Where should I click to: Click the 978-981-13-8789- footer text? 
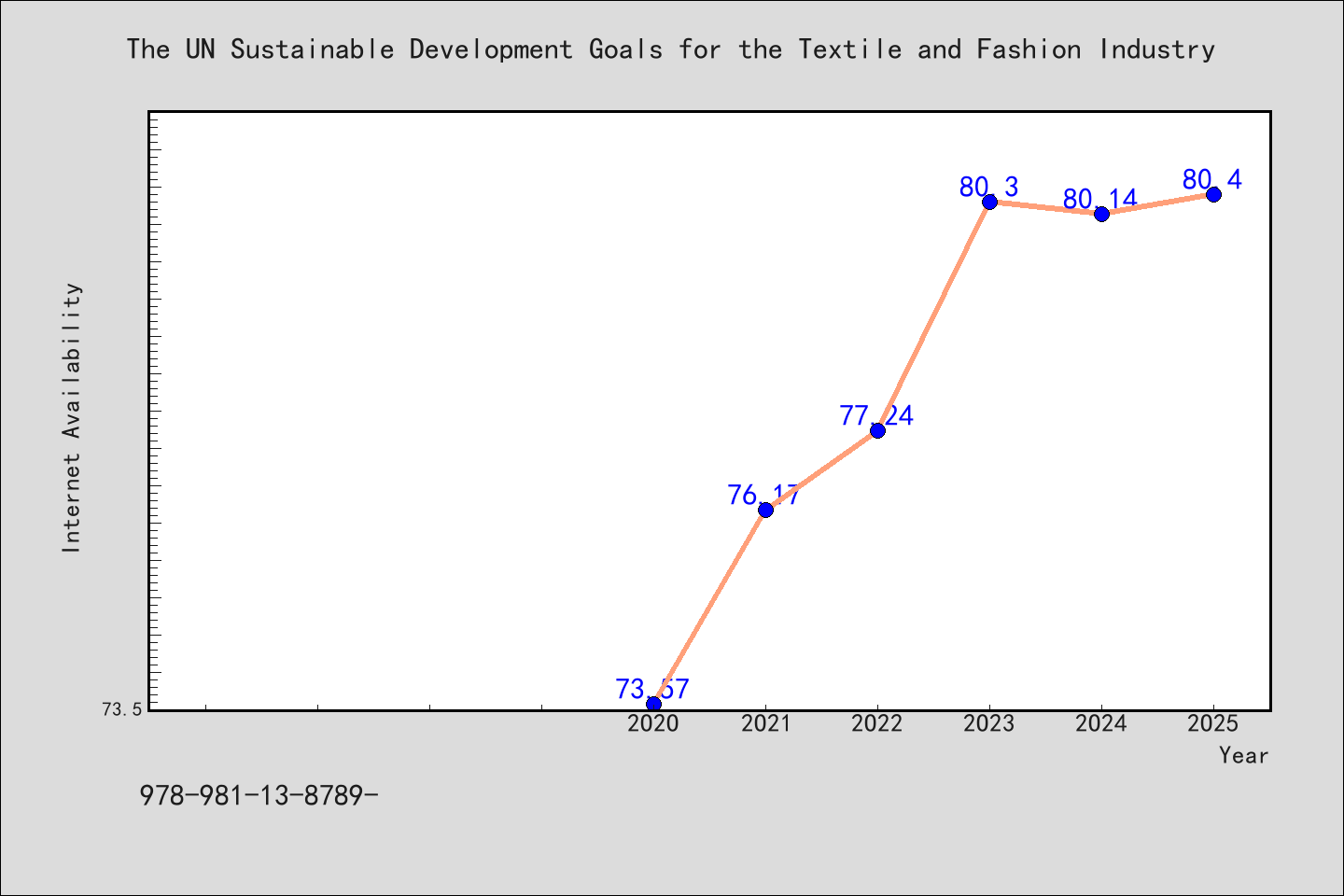click(x=259, y=796)
